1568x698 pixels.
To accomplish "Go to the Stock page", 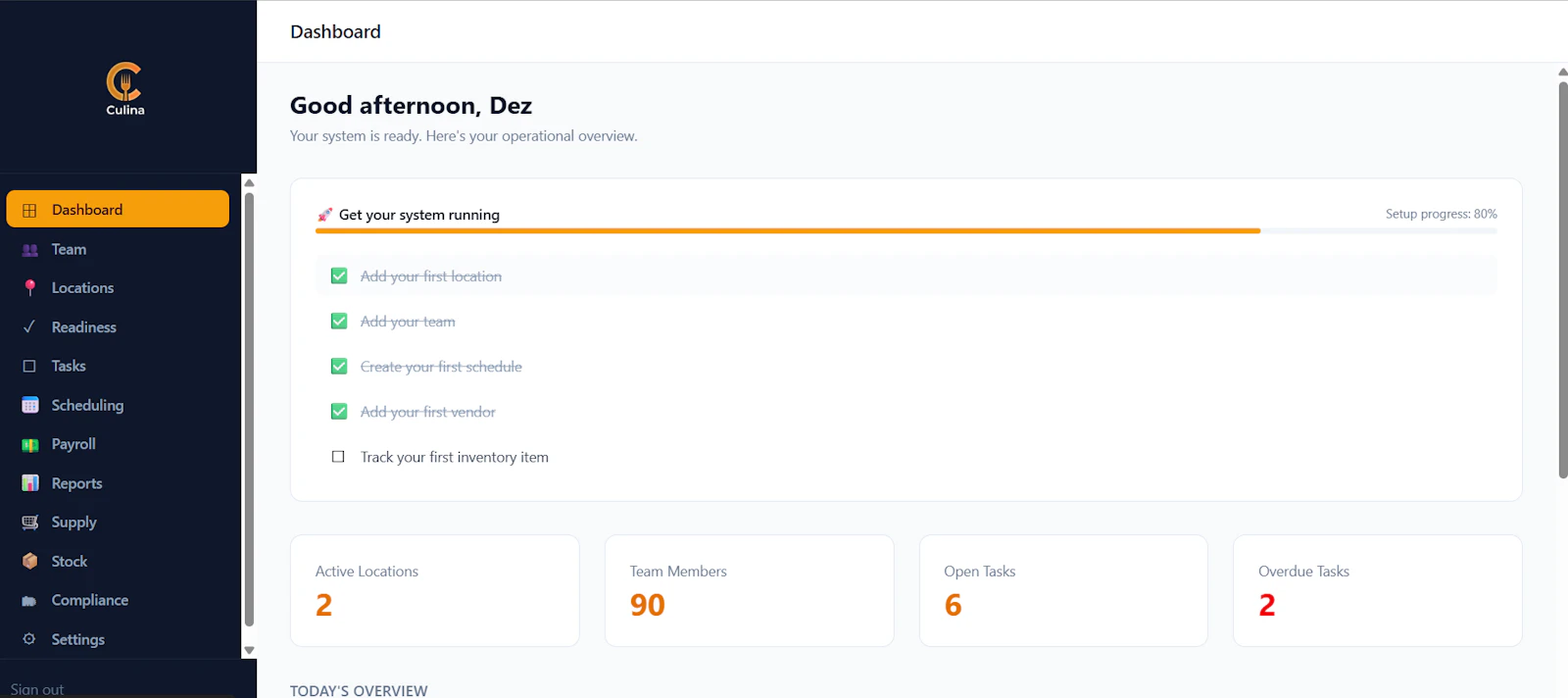I will (x=118, y=562).
